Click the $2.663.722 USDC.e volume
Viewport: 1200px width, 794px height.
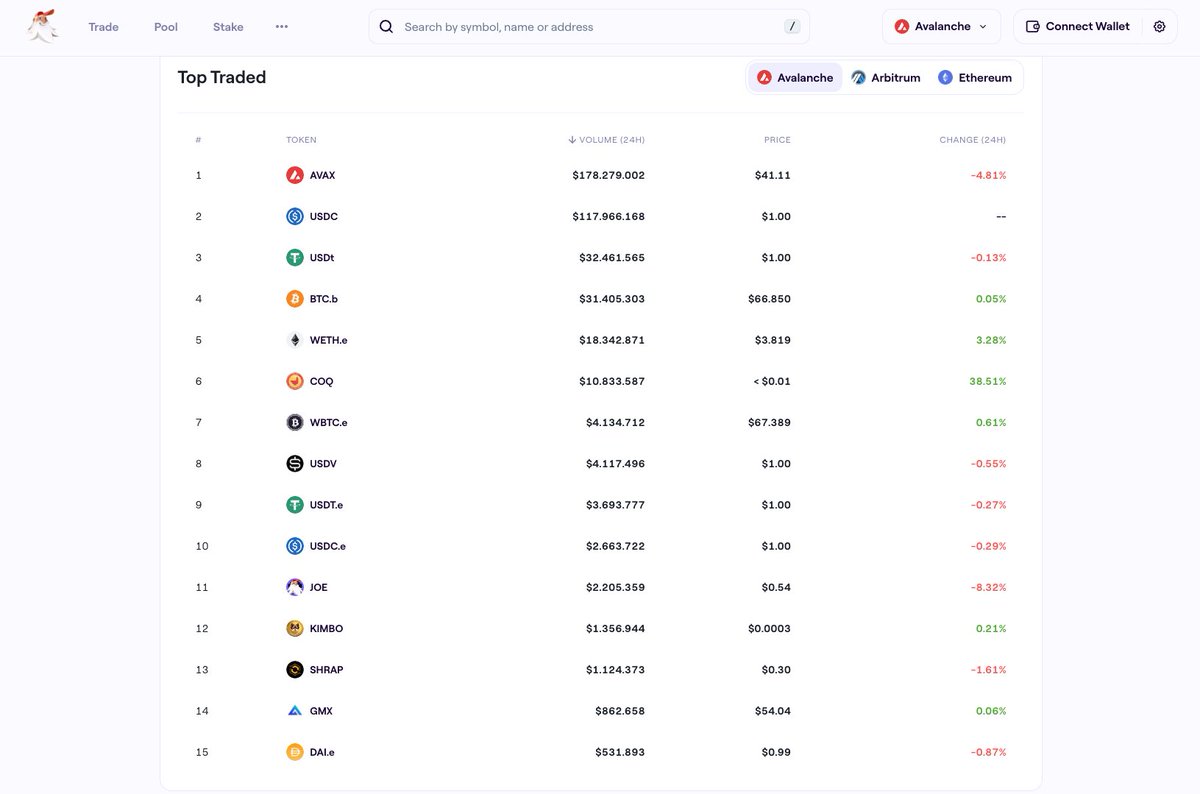(x=615, y=546)
